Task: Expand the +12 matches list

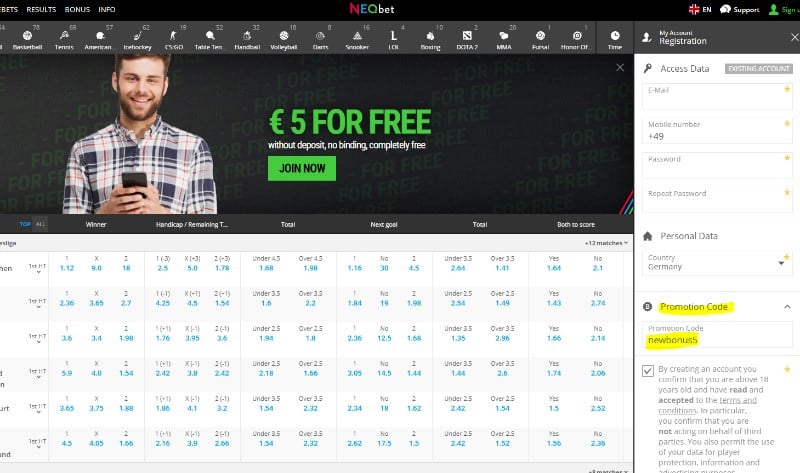Action: [x=607, y=243]
